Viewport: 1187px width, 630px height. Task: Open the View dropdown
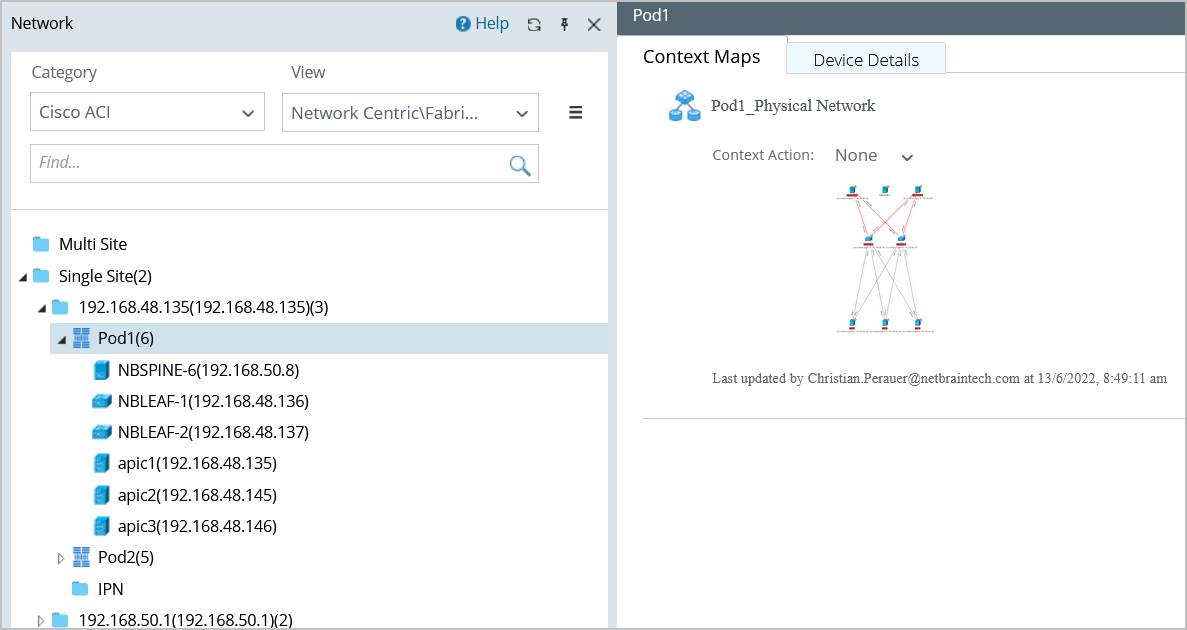click(x=410, y=113)
